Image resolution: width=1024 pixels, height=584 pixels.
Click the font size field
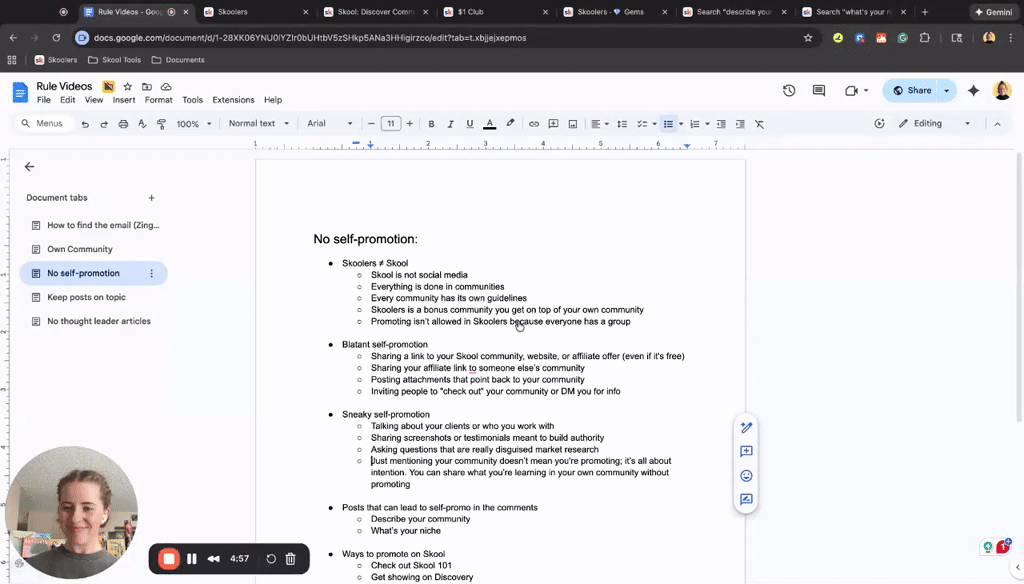point(391,123)
